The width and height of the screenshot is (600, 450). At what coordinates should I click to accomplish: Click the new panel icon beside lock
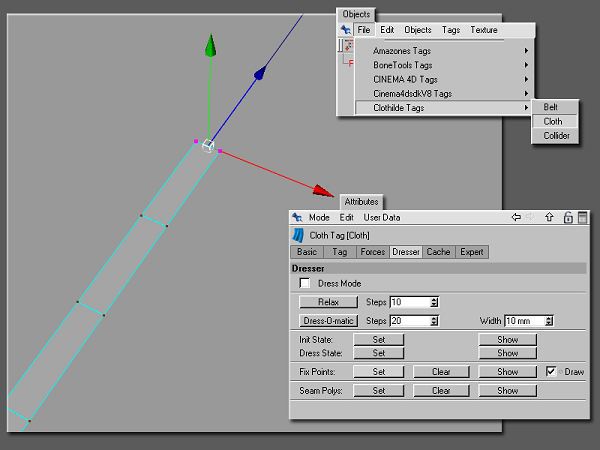582,217
